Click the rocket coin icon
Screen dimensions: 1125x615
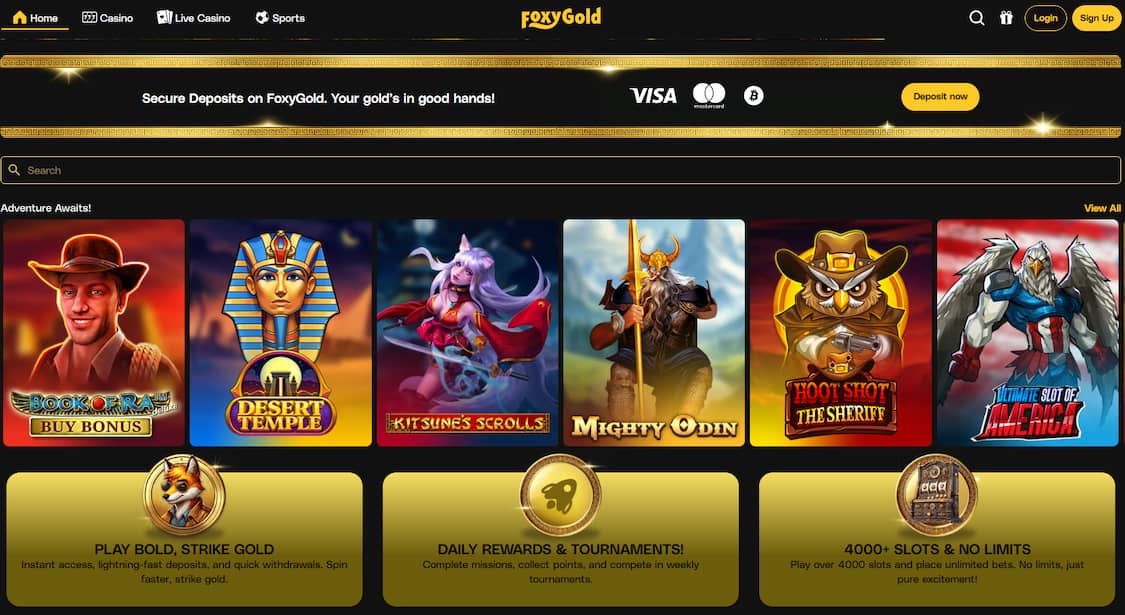coord(560,494)
